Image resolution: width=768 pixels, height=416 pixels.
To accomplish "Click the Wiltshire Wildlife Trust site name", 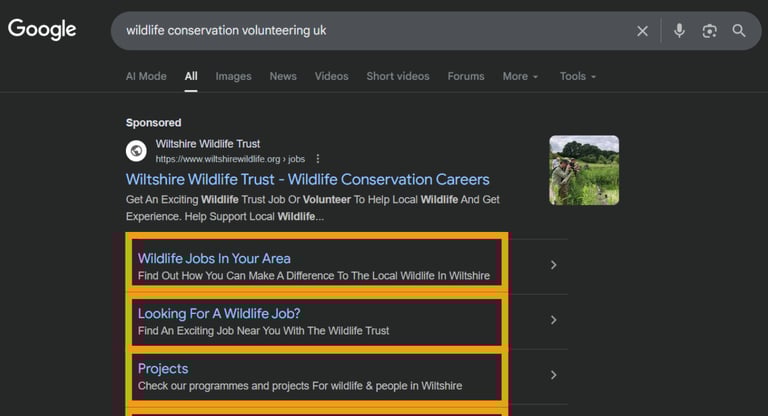I will [x=208, y=144].
